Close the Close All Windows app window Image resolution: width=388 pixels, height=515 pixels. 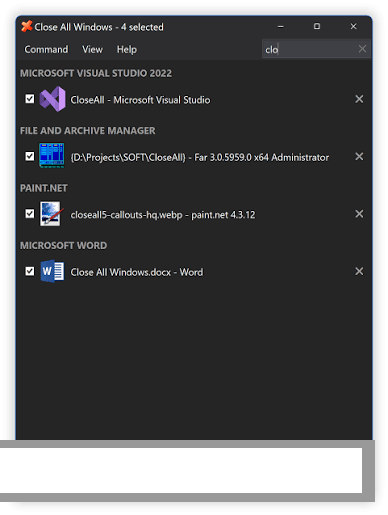click(x=354, y=26)
